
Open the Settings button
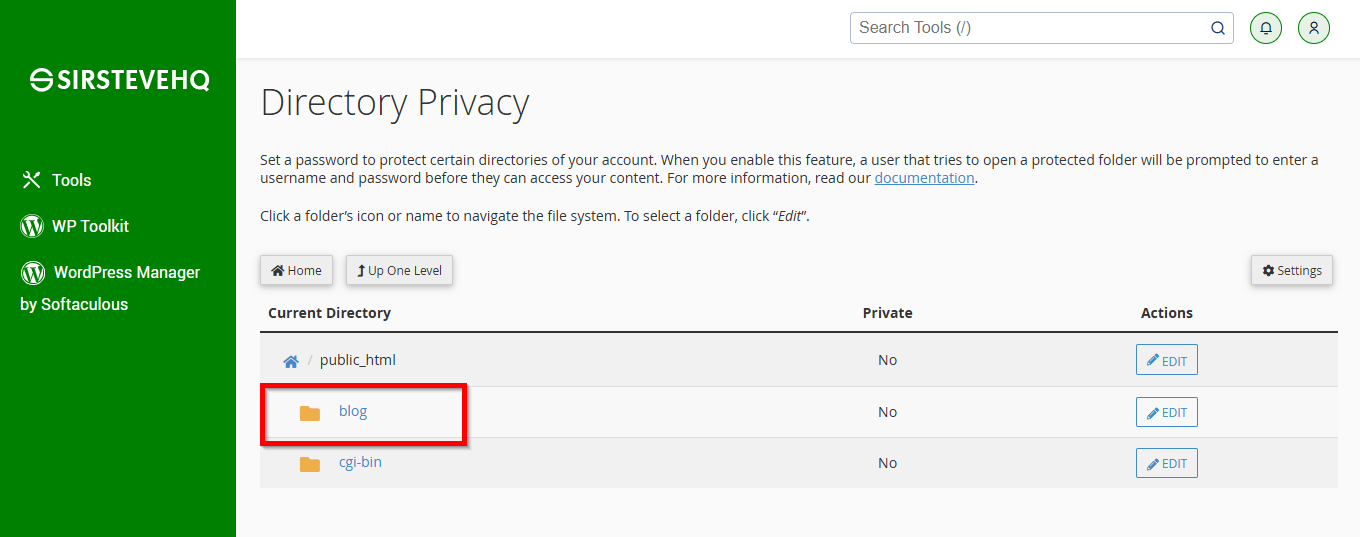[x=1292, y=270]
